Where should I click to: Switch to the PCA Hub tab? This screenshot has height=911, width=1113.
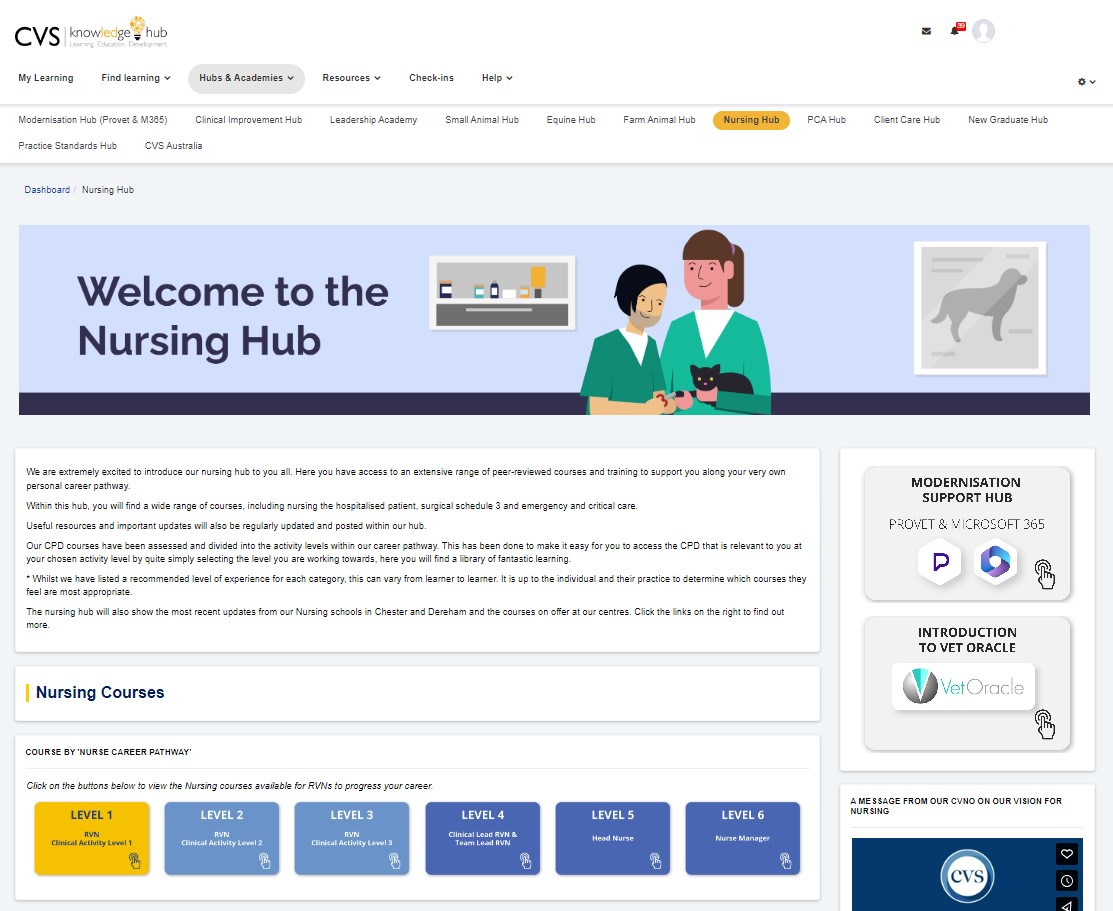click(x=826, y=119)
